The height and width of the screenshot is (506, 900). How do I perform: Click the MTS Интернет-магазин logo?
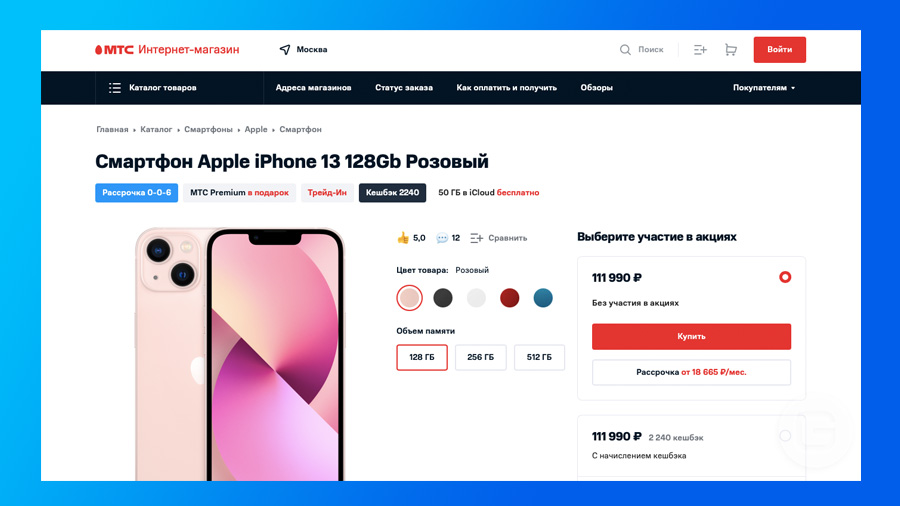point(167,50)
